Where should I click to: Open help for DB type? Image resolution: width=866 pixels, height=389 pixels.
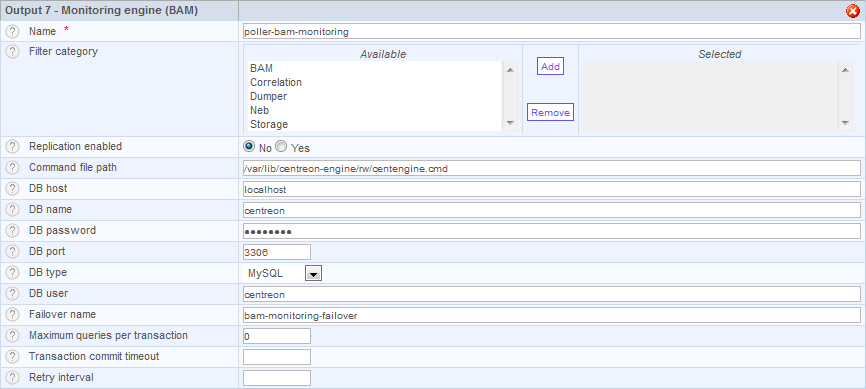(x=12, y=273)
